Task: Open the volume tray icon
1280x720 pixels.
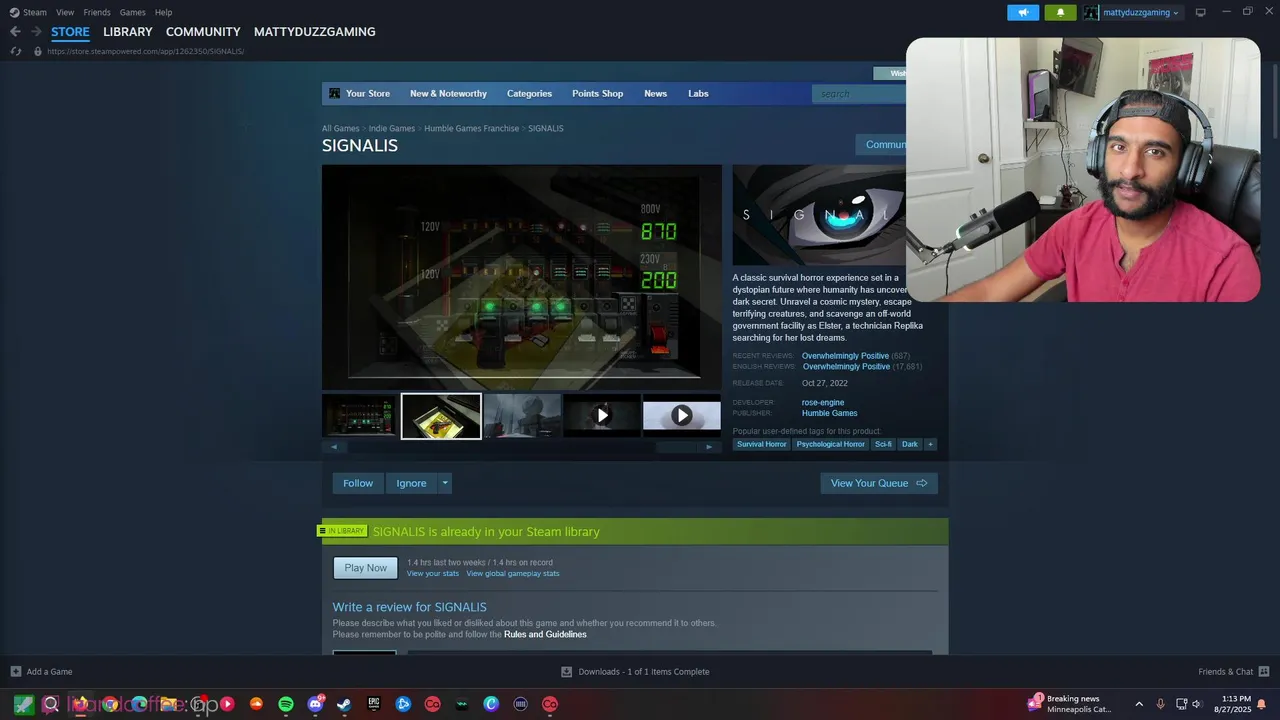Action: point(1197,704)
